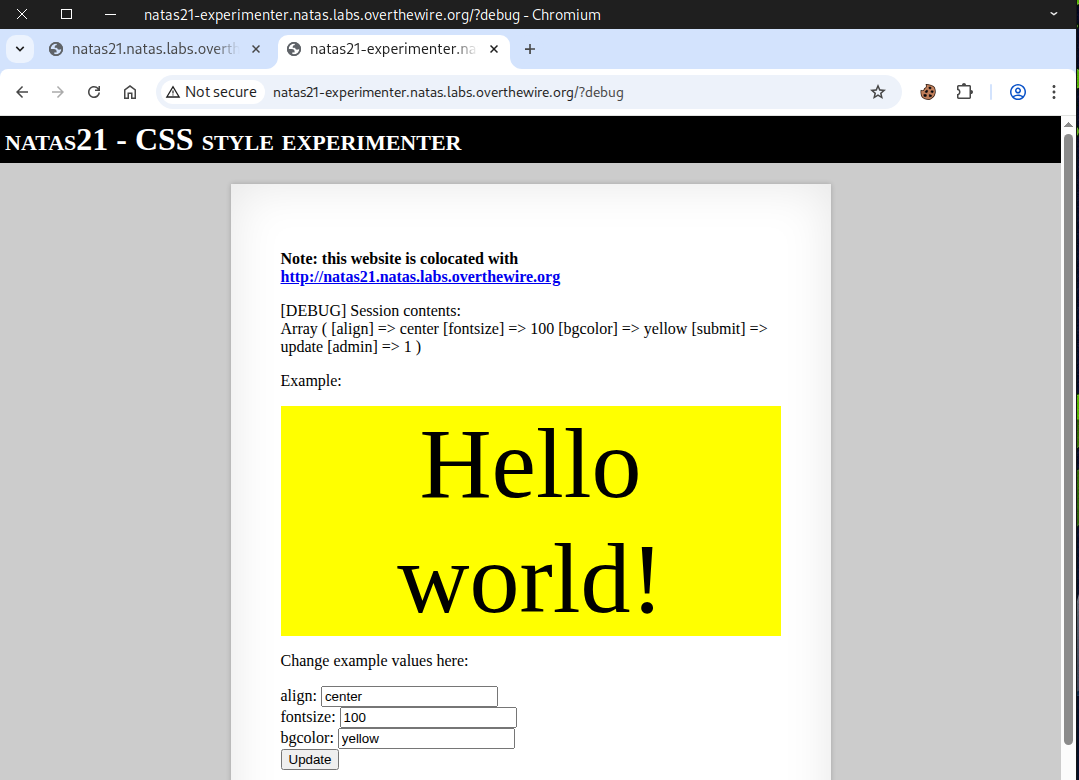Follow the natas21.natas.labs.overthewire.org link
Viewport: 1079px width, 780px height.
pyautogui.click(x=420, y=277)
